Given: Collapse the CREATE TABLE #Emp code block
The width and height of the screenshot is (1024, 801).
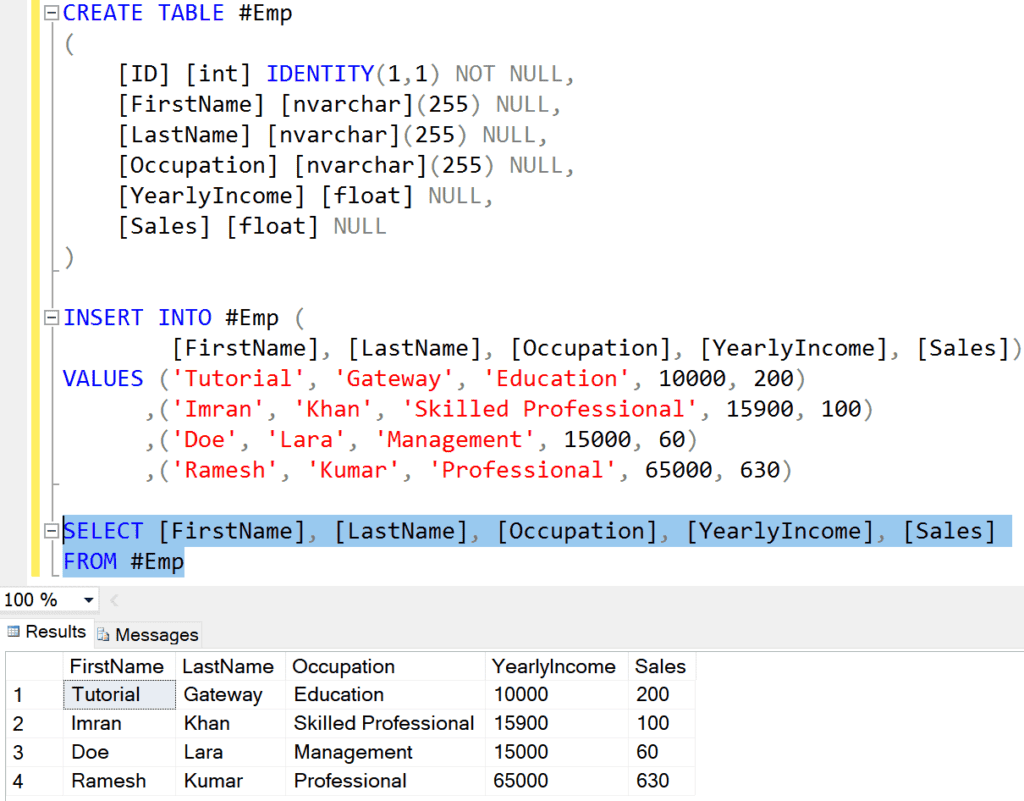Looking at the screenshot, I should pos(51,14).
